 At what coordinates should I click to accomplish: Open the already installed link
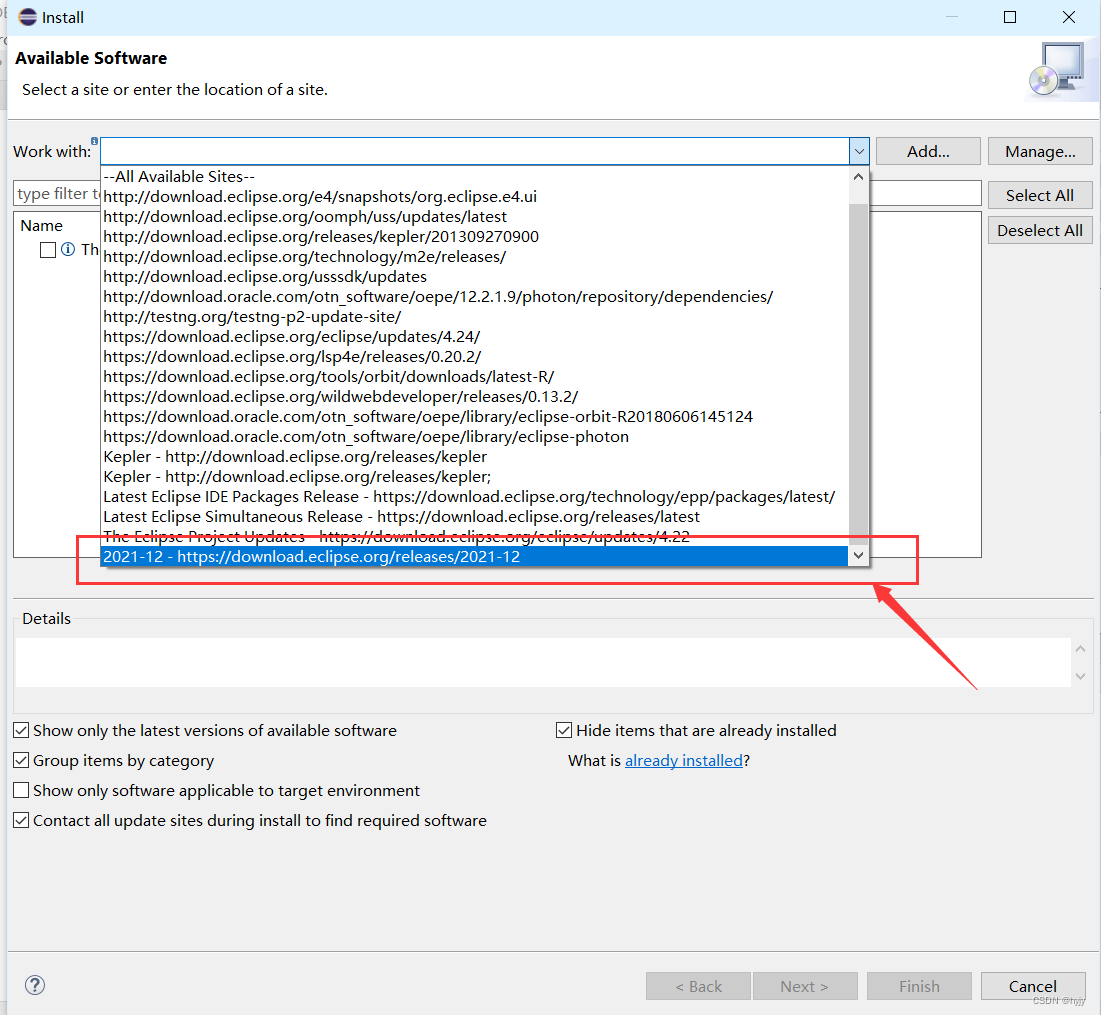pos(684,760)
